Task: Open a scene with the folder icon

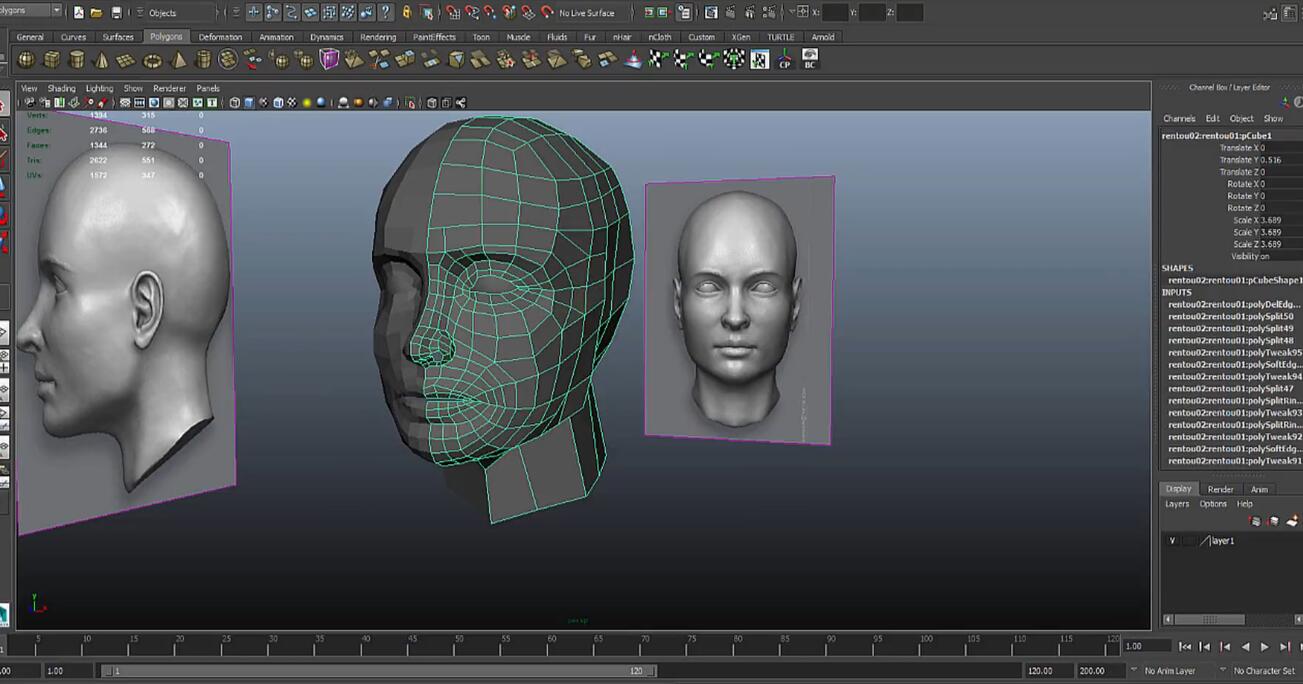Action: (x=96, y=13)
